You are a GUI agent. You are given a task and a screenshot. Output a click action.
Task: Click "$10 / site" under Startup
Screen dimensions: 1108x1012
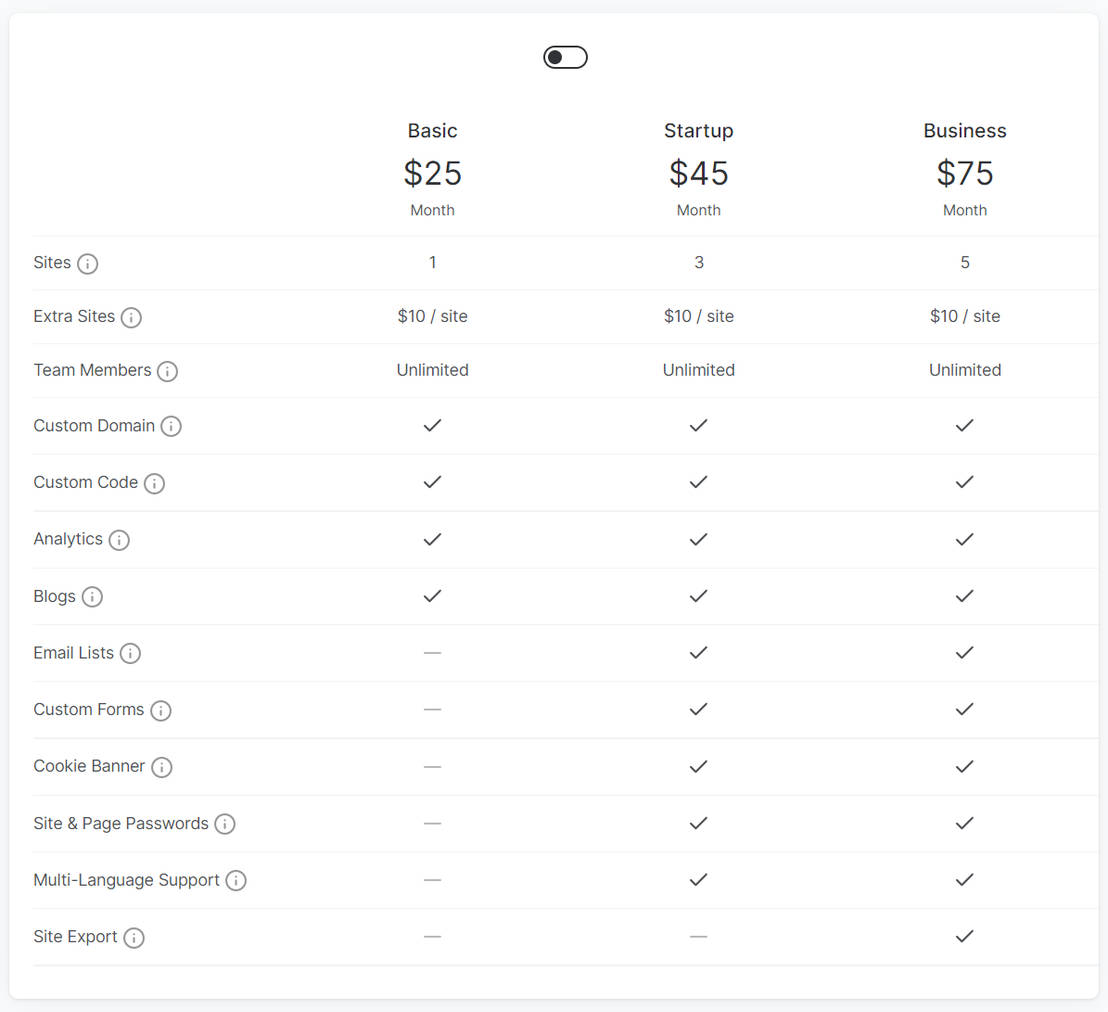click(699, 317)
